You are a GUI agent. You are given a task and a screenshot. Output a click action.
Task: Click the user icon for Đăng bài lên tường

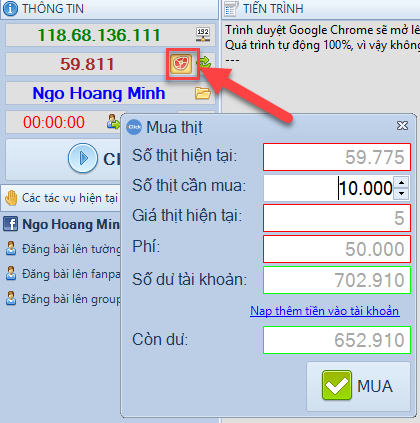click(11, 249)
